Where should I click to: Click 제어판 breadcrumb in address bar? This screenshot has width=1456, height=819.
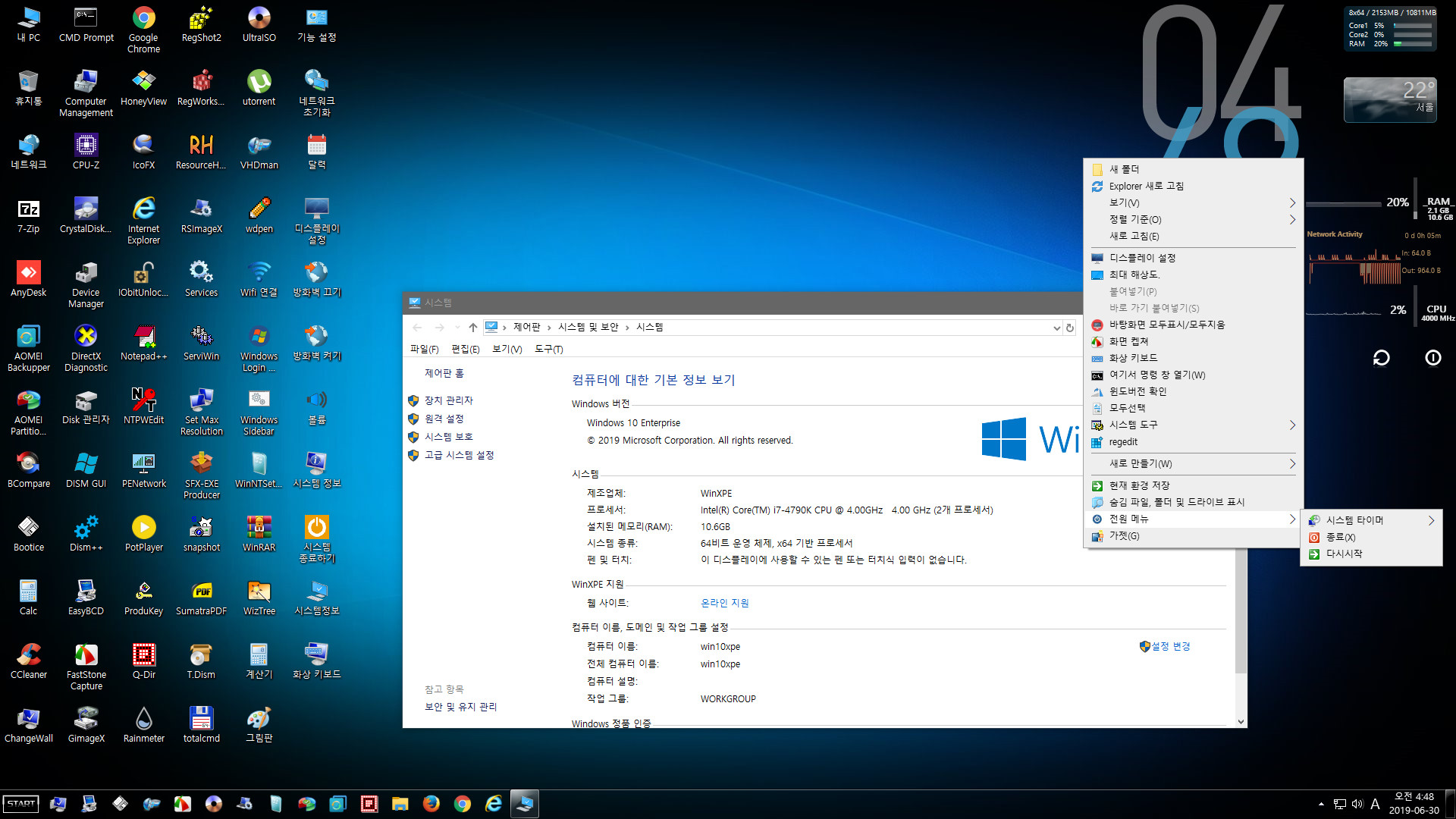(526, 327)
